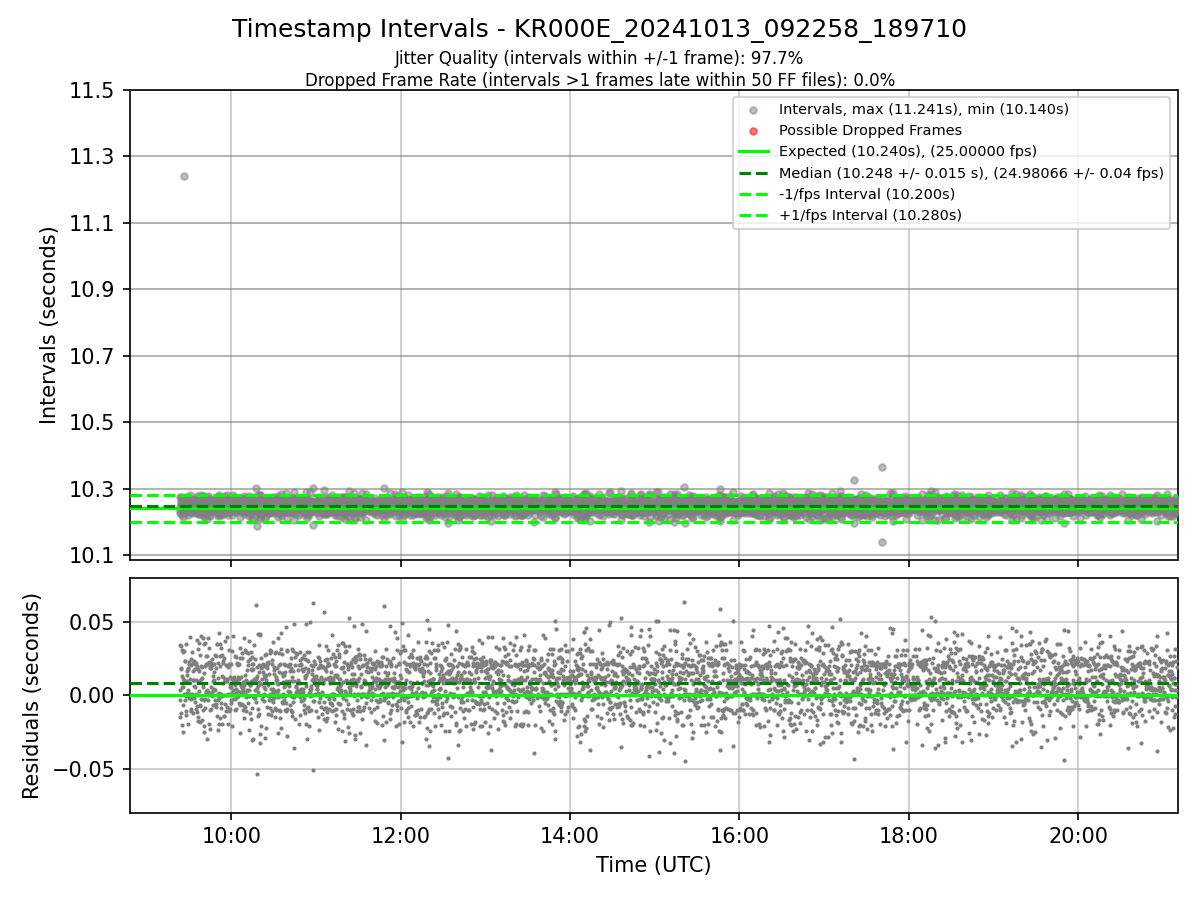Screen dimensions: 1200x900
Task: Click the 18:00 time axis tick label
Action: click(908, 837)
